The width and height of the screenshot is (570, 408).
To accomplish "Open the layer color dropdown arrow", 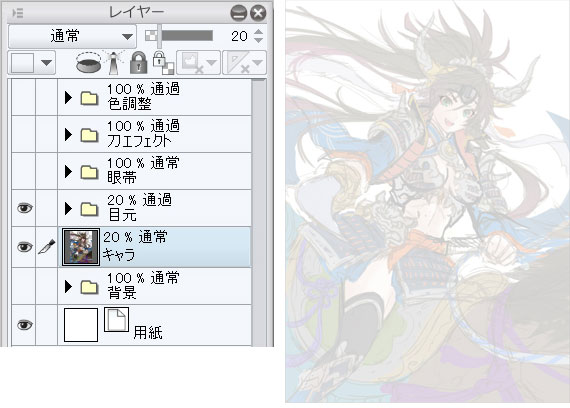I will pyautogui.click(x=46, y=63).
